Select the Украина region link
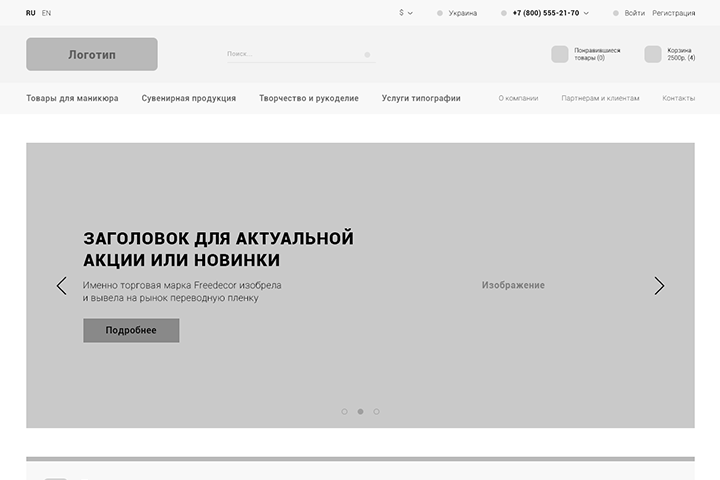720x480 pixels. point(462,13)
